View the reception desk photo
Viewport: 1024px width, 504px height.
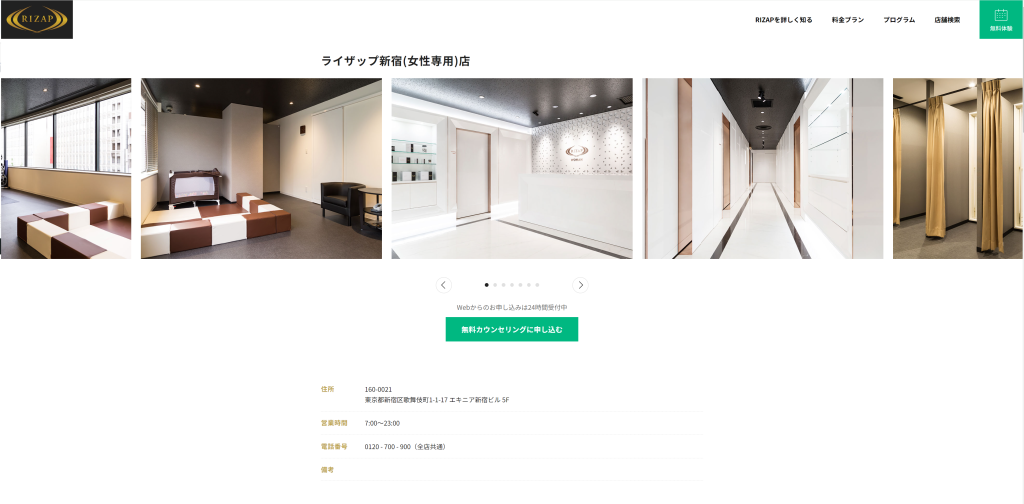[512, 168]
